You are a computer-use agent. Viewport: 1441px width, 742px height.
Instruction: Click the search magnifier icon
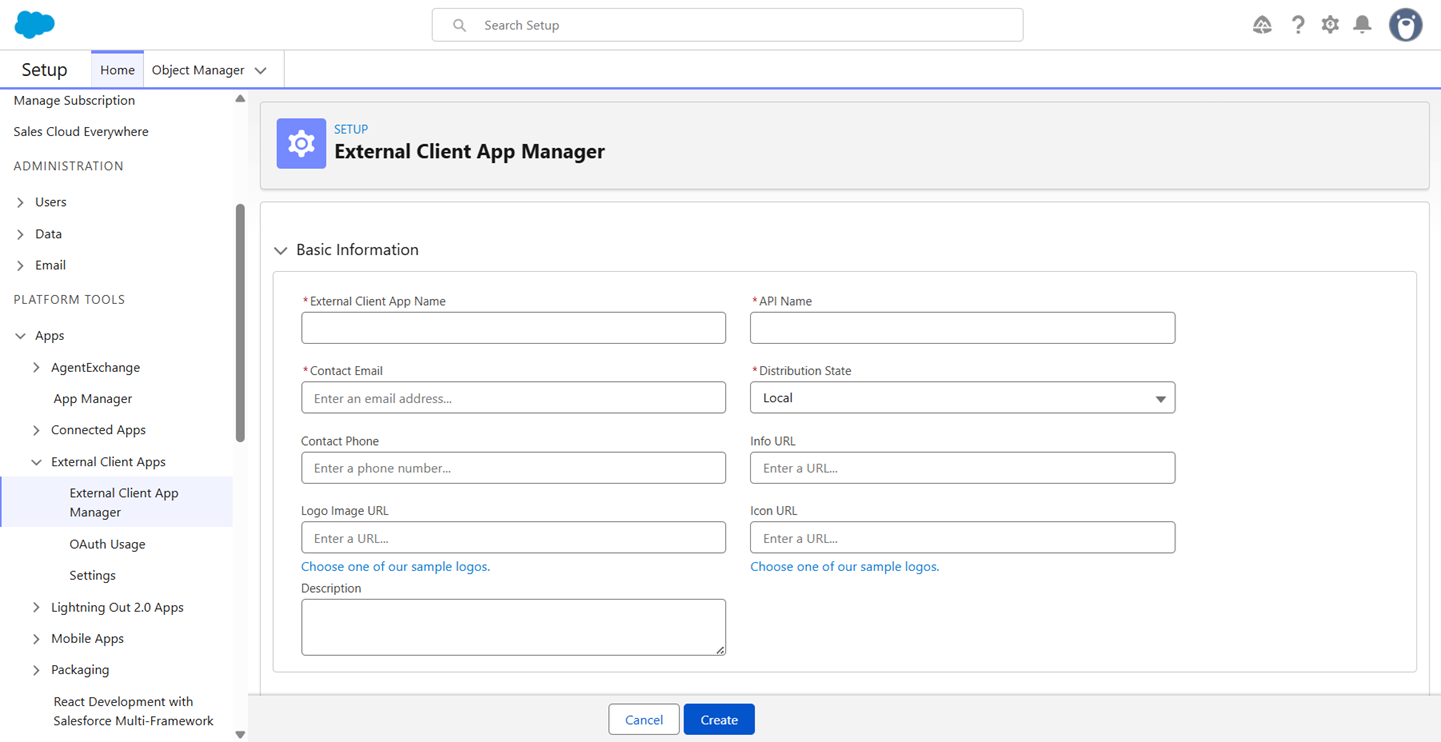click(x=459, y=25)
